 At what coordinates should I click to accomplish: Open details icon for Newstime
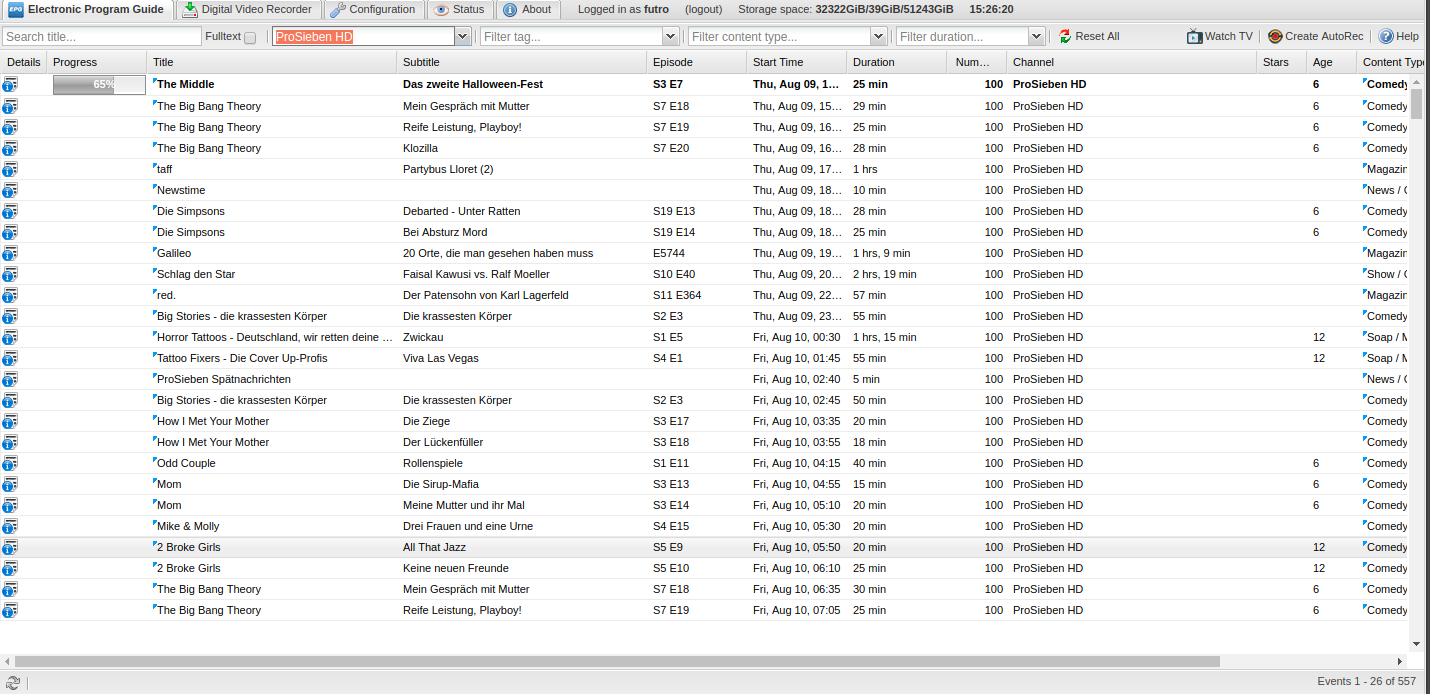point(10,190)
